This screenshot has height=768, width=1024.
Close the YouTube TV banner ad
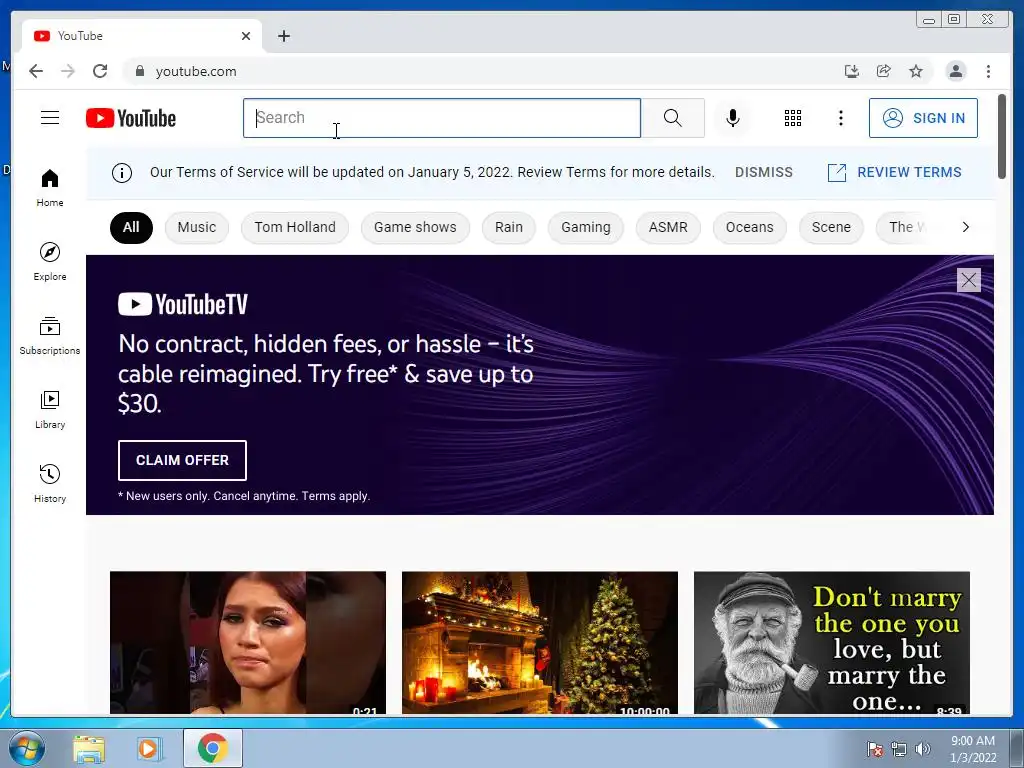pos(968,280)
